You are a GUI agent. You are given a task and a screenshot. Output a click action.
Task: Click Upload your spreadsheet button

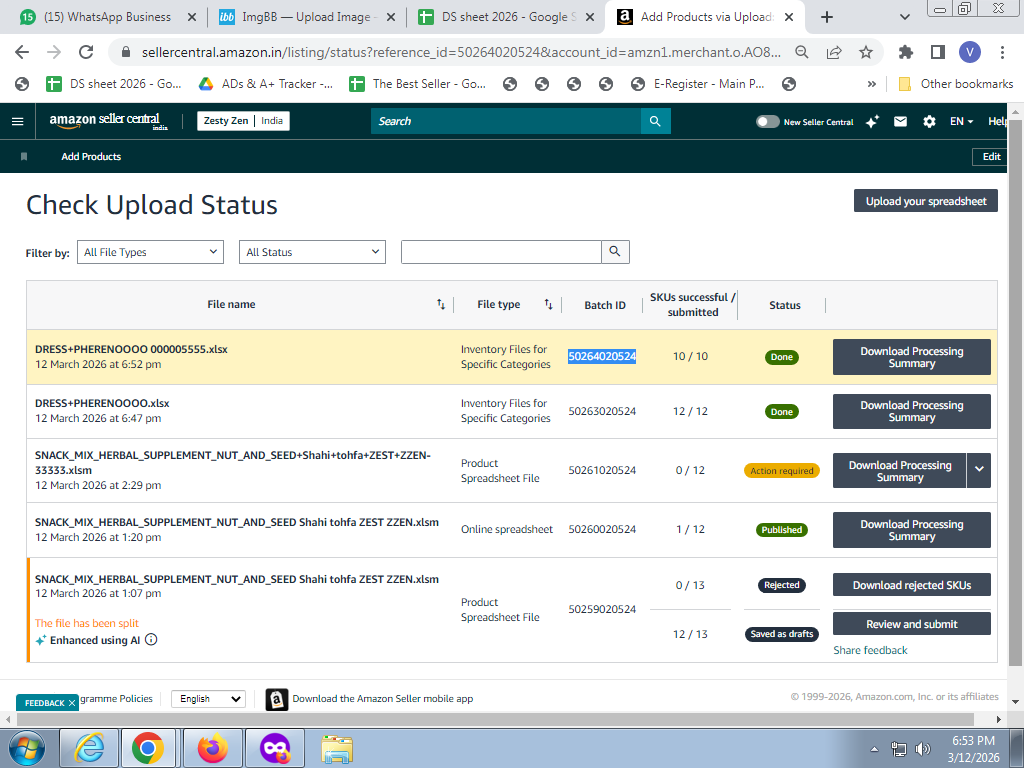coord(925,201)
